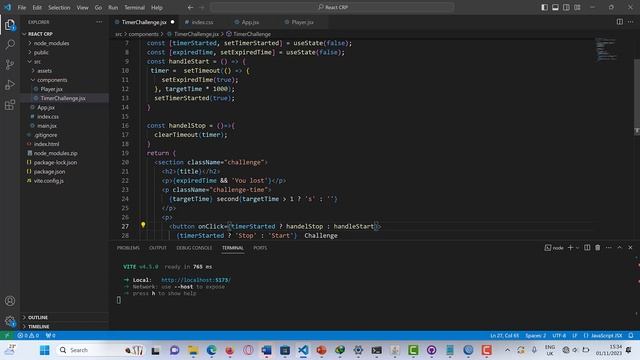The image size is (640, 360).
Task: Expand the Timeline section
Action: [38, 327]
